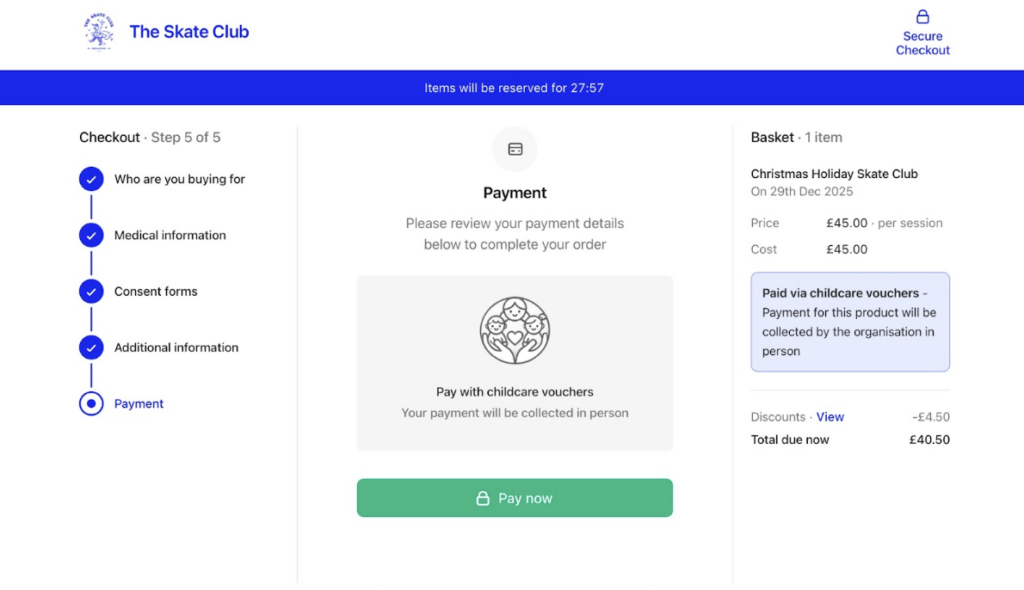Jump to the Additional information step
The width and height of the screenshot is (1024, 590).
(176, 348)
